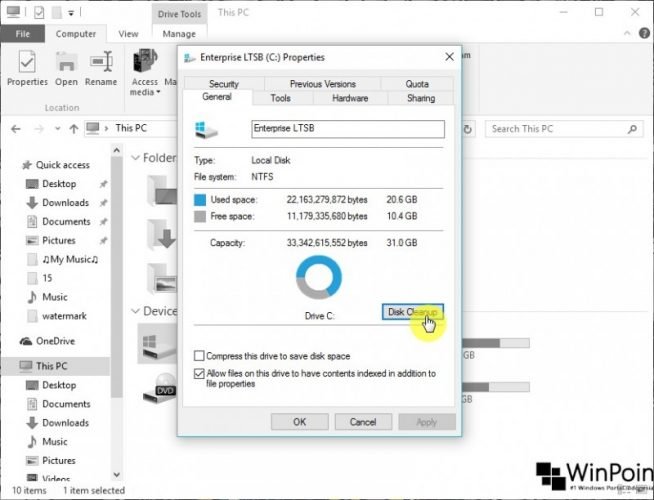Collapse the Folders group chevron
The width and height of the screenshot is (654, 500).
pyautogui.click(x=135, y=158)
